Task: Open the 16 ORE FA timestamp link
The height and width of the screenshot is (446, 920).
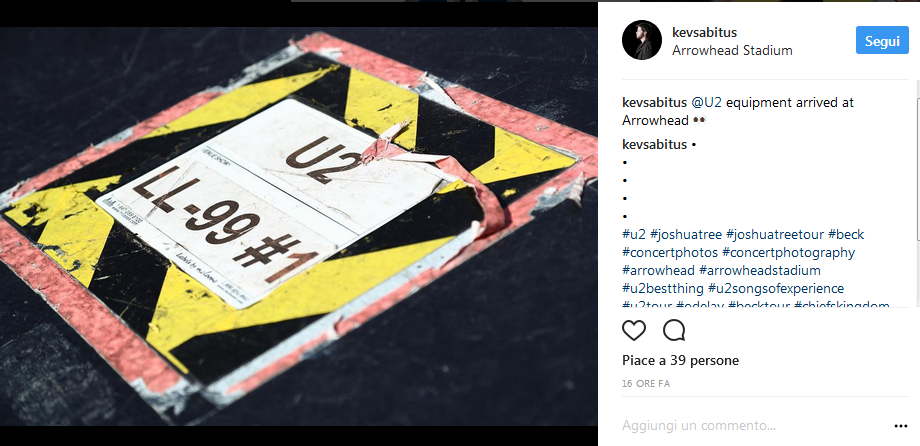Action: click(x=645, y=384)
